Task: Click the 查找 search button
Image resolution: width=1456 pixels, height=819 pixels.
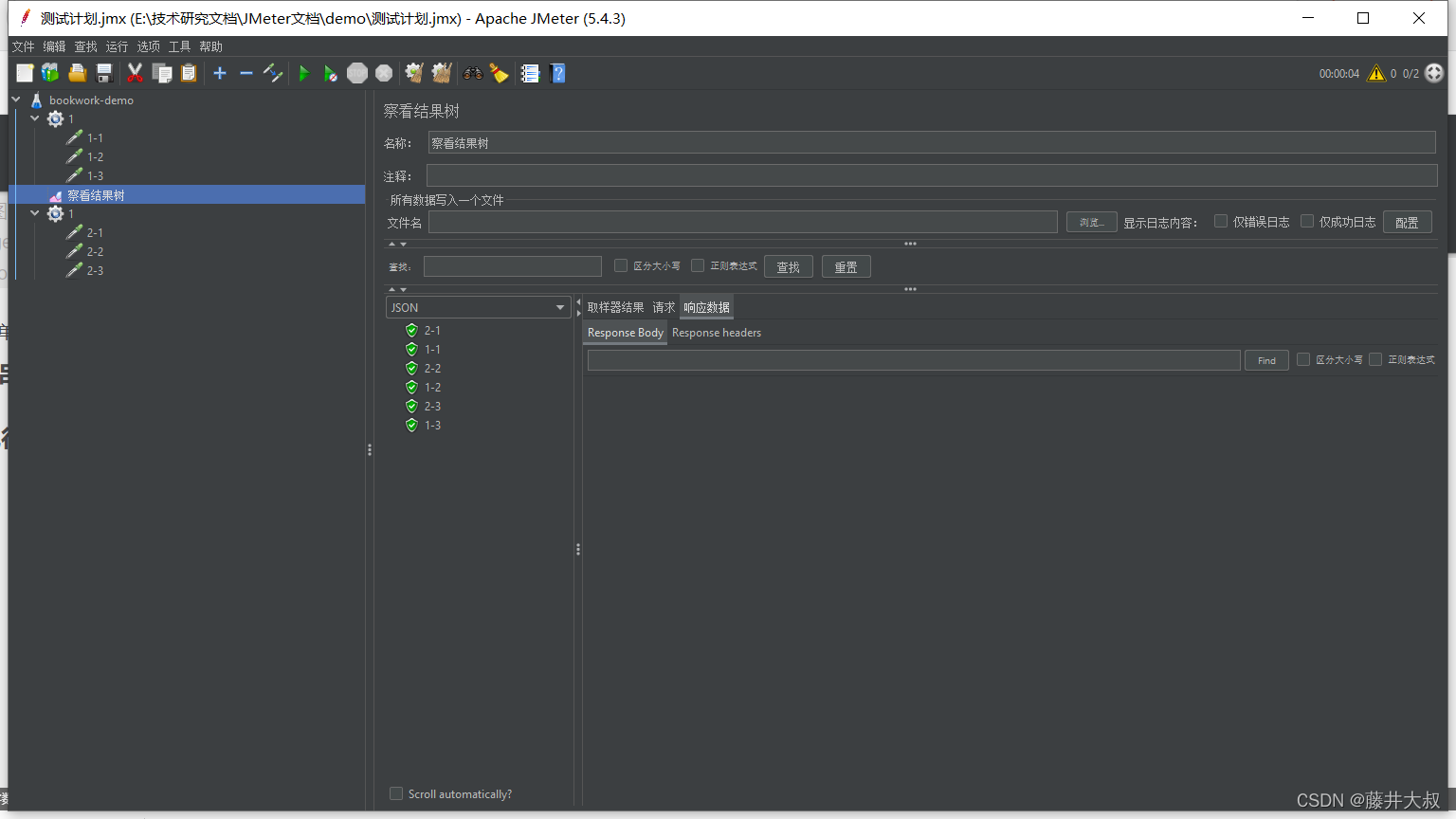Action: pos(788,267)
